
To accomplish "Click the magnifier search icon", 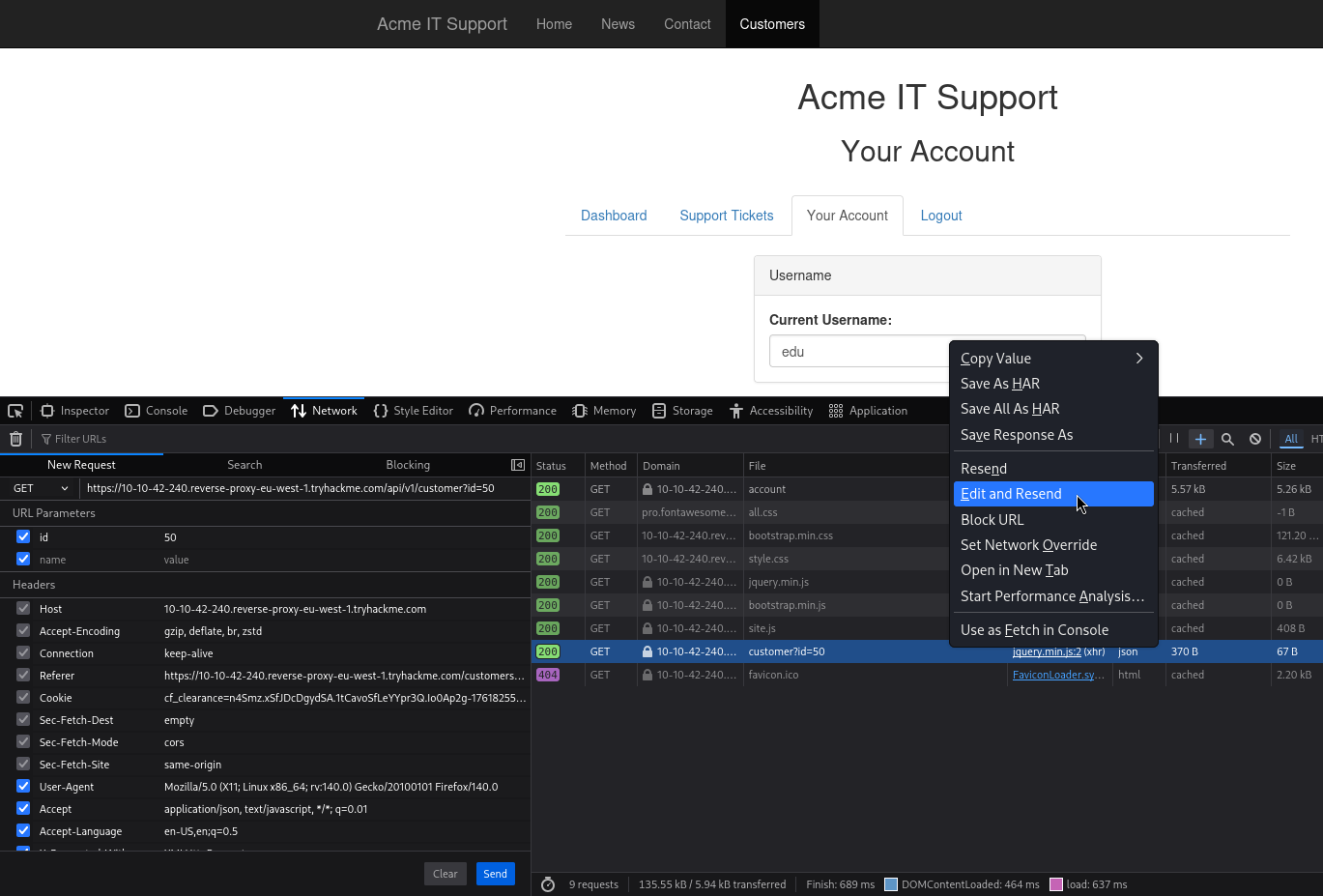I will pos(1227,439).
